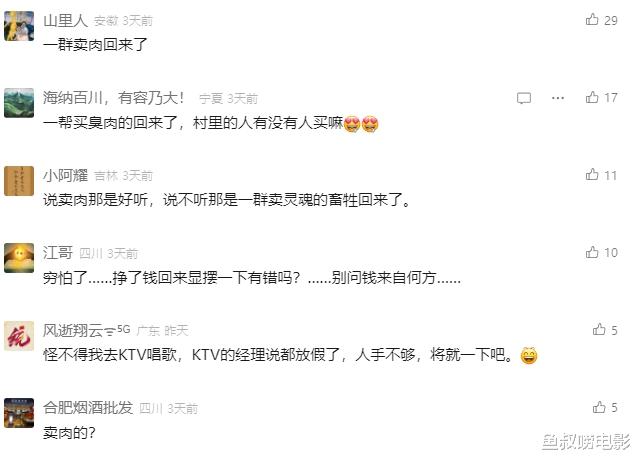The image size is (640, 463).
Task: Like the comment by 江哥
Action: [592, 252]
